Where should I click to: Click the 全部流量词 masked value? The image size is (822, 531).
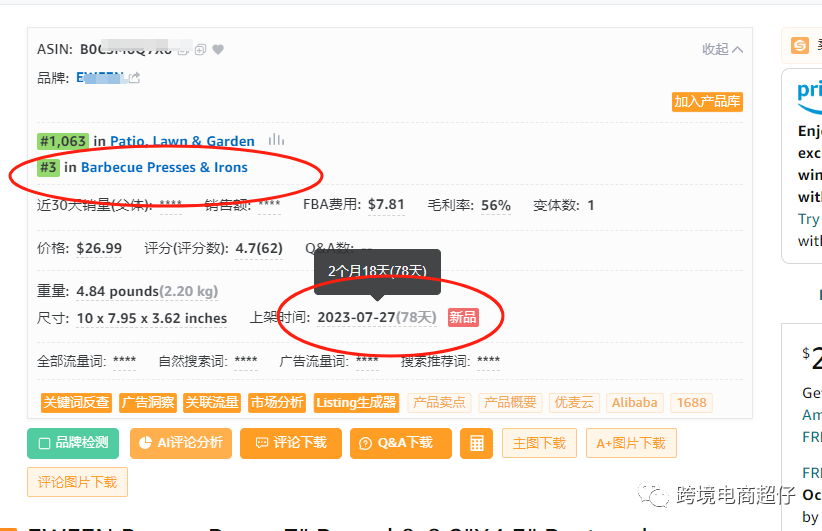(x=124, y=361)
